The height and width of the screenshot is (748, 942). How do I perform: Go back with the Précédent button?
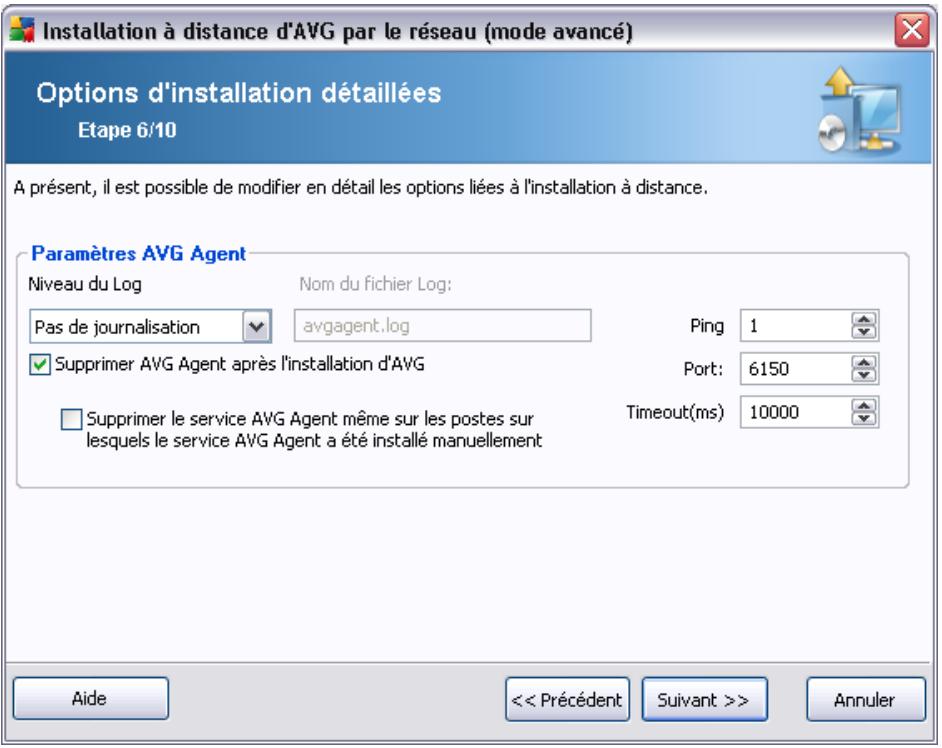567,699
